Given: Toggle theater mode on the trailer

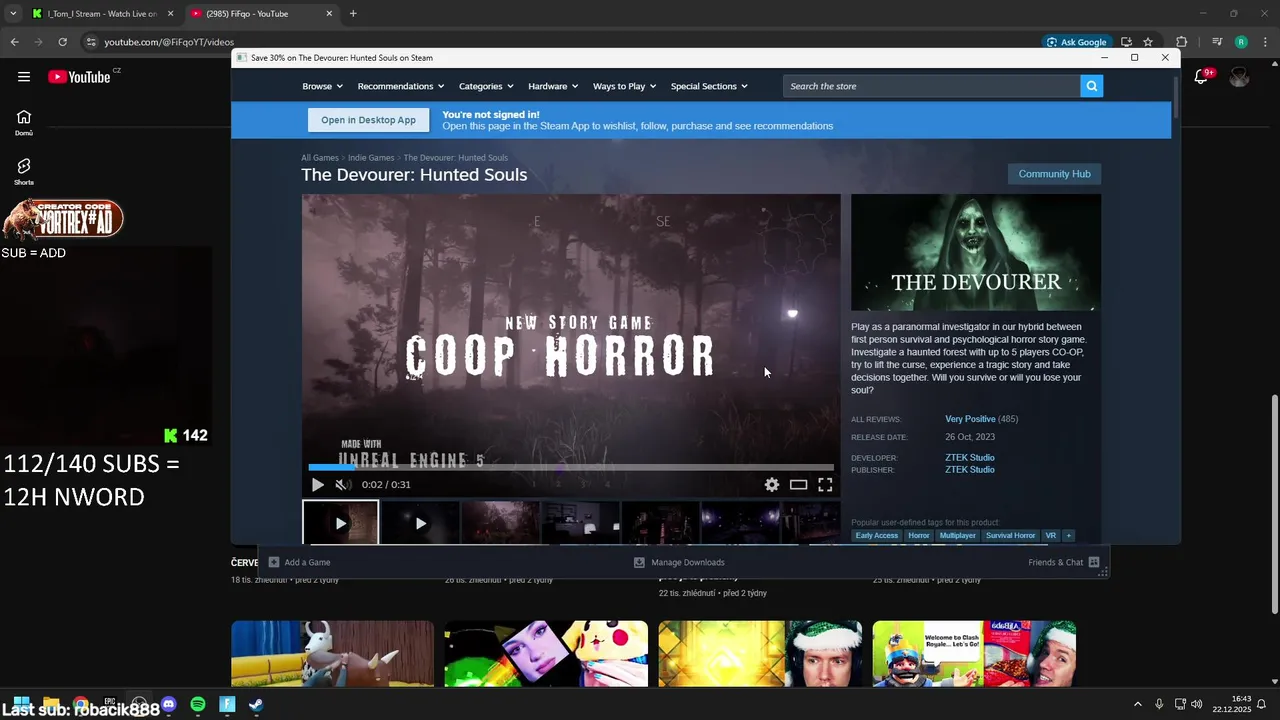Looking at the screenshot, I should (x=798, y=485).
